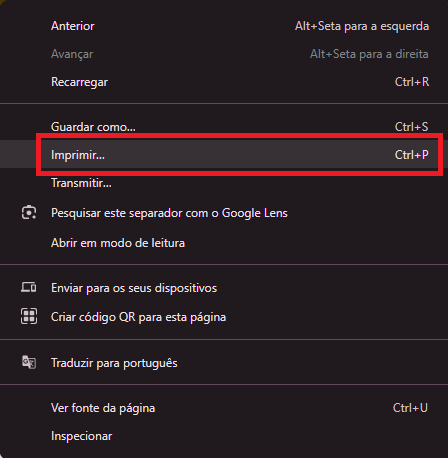Screen dimensions: 448x458
Task: Click the Ctrl+P shortcut label
Action: 412,155
